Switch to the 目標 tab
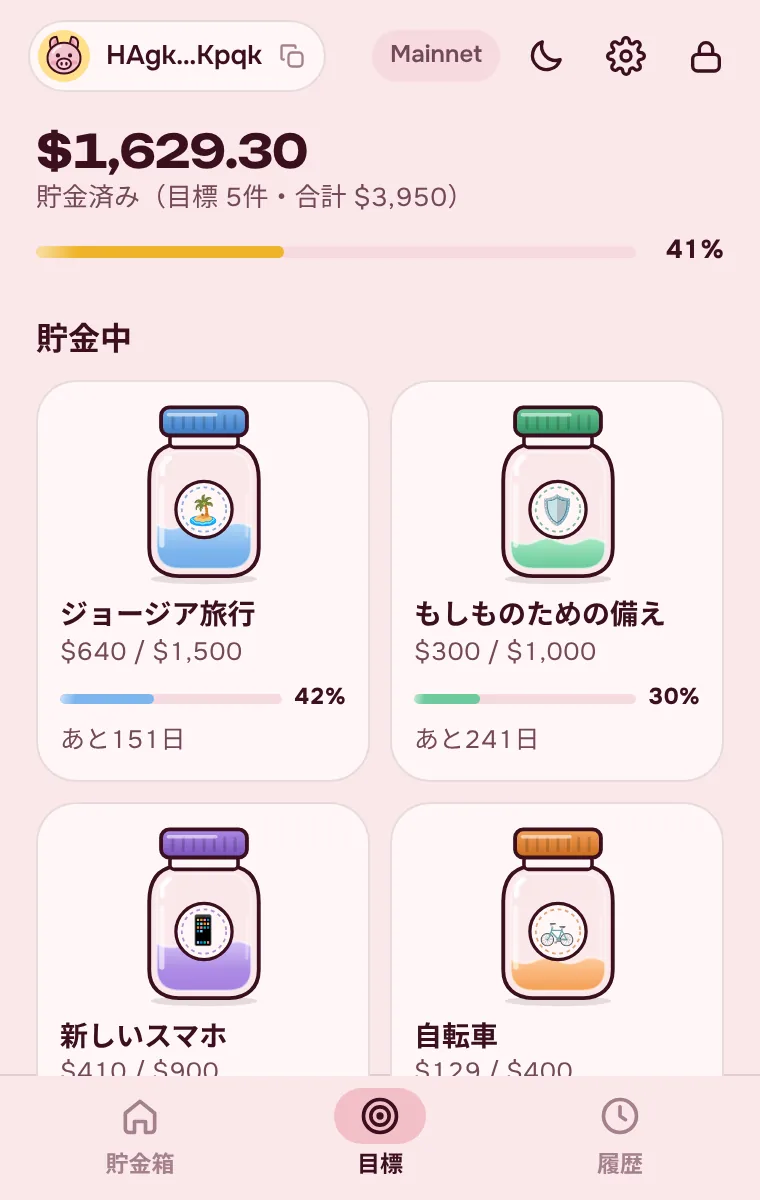Screen dimensions: 760x1200 click(380, 1137)
